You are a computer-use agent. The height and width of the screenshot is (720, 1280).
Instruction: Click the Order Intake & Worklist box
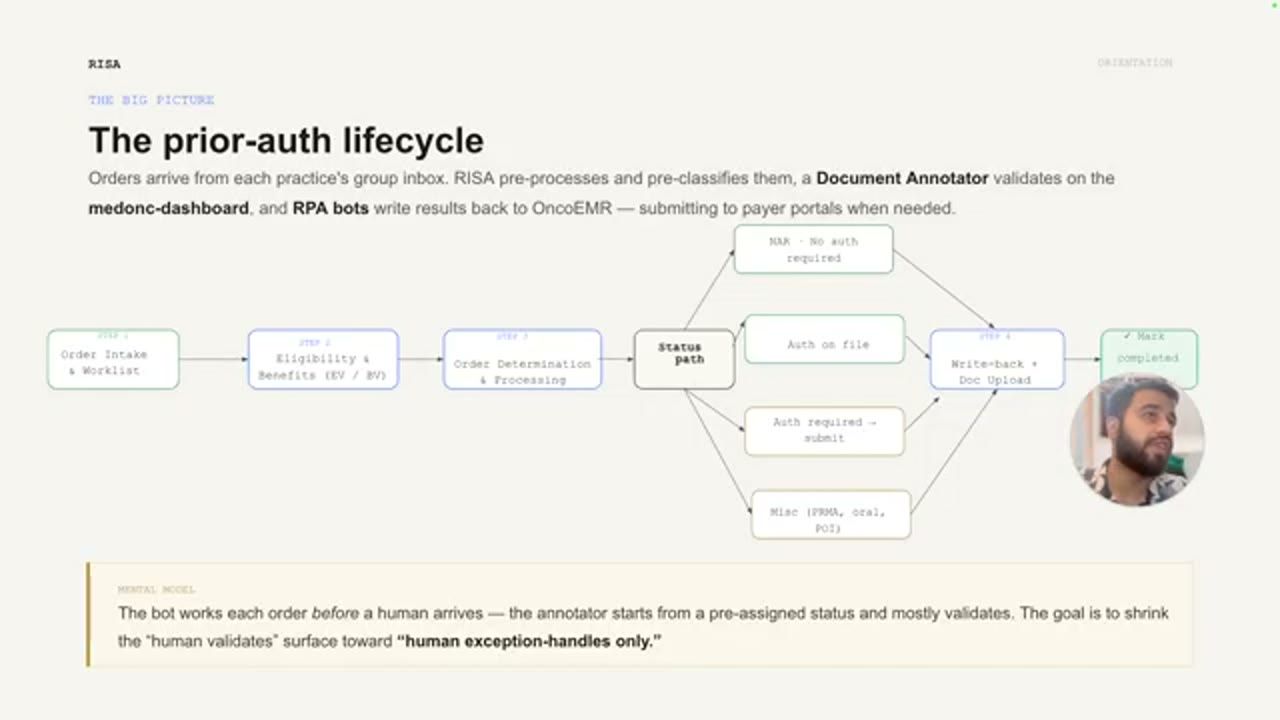pos(113,360)
